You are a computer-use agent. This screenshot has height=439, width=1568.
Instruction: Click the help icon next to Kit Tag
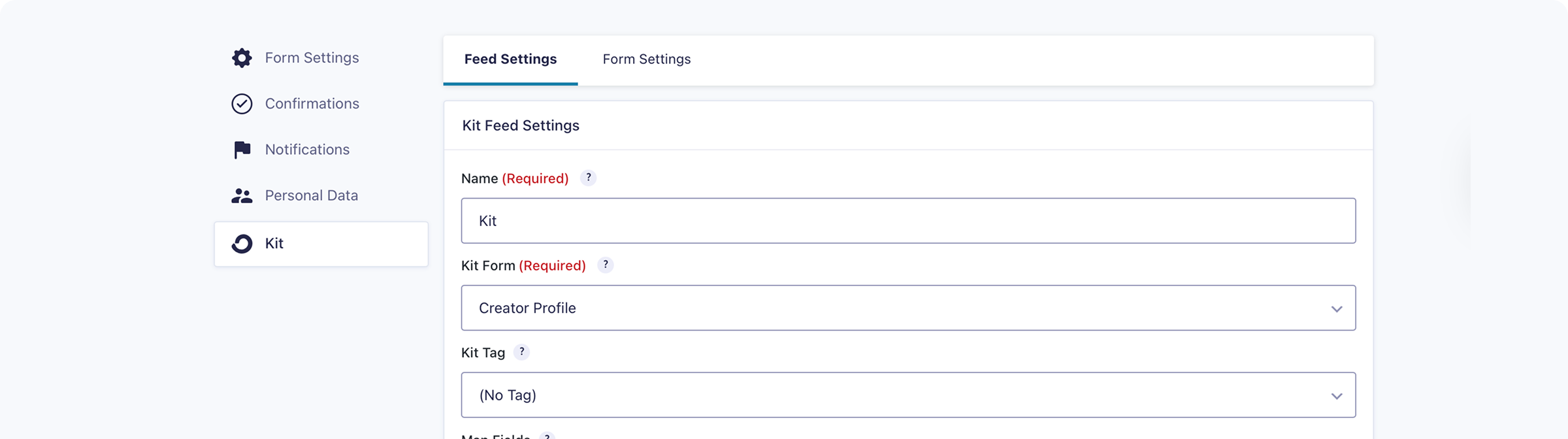521,352
